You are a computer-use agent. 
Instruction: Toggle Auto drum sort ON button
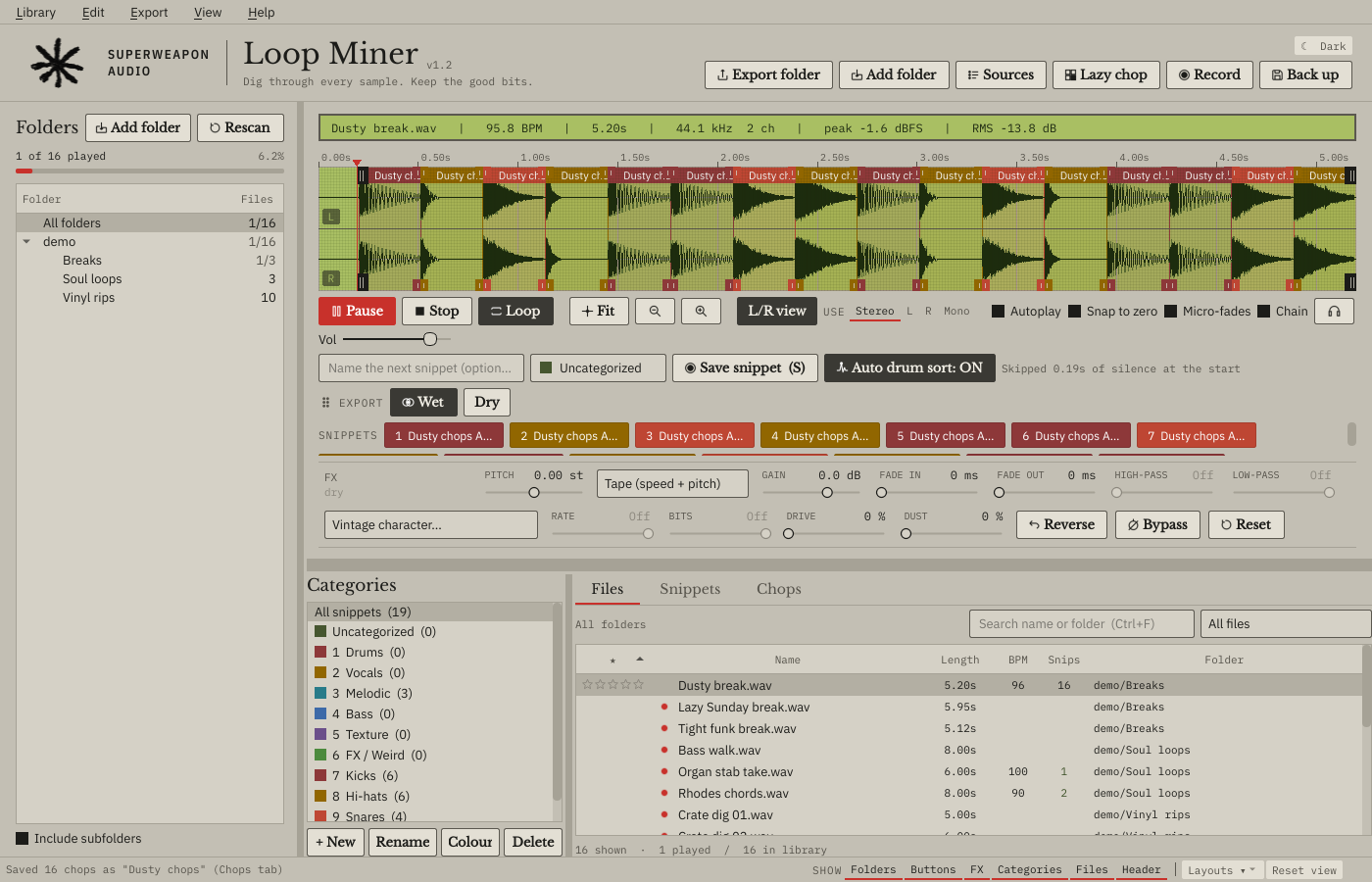(909, 368)
